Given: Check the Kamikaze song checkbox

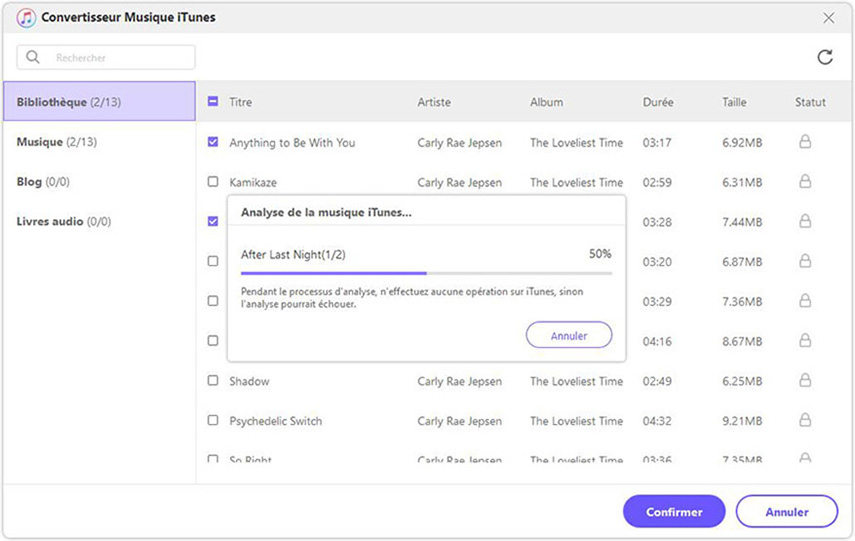Looking at the screenshot, I should click(213, 182).
